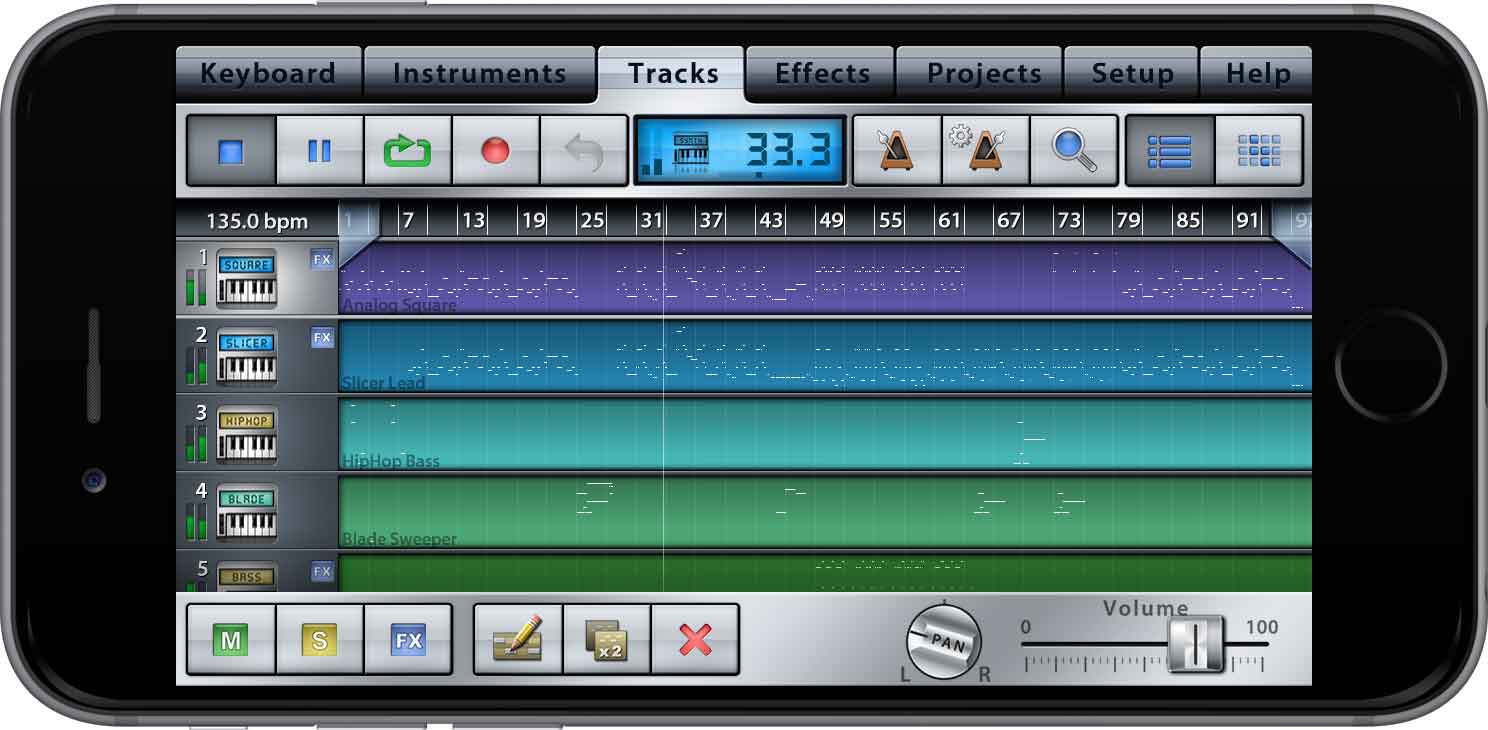Switch to the Effects tab
The height and width of the screenshot is (730, 1488).
point(822,74)
